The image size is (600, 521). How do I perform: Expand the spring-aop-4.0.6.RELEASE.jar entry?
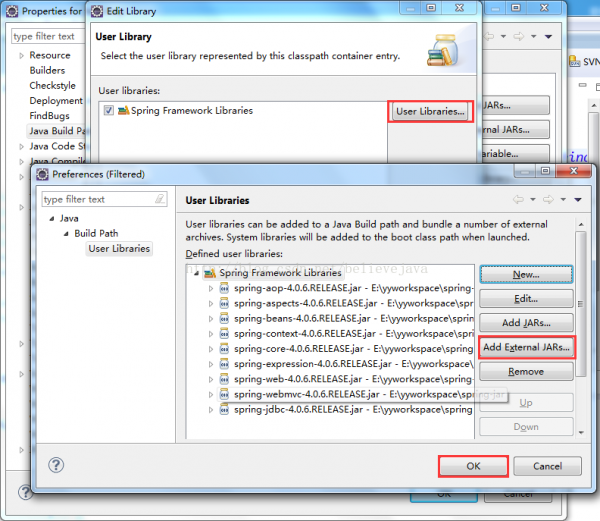211,288
